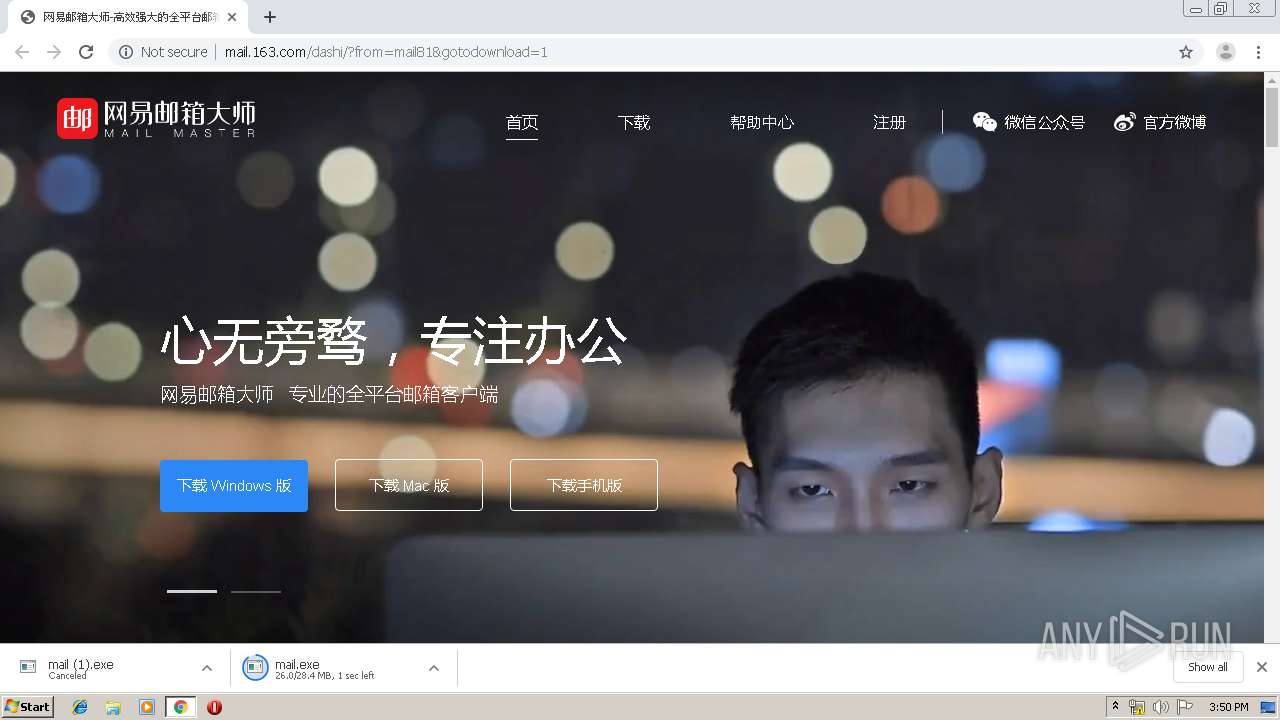Viewport: 1280px width, 720px height.
Task: Open the Chrome three-dot menu
Action: [1259, 52]
